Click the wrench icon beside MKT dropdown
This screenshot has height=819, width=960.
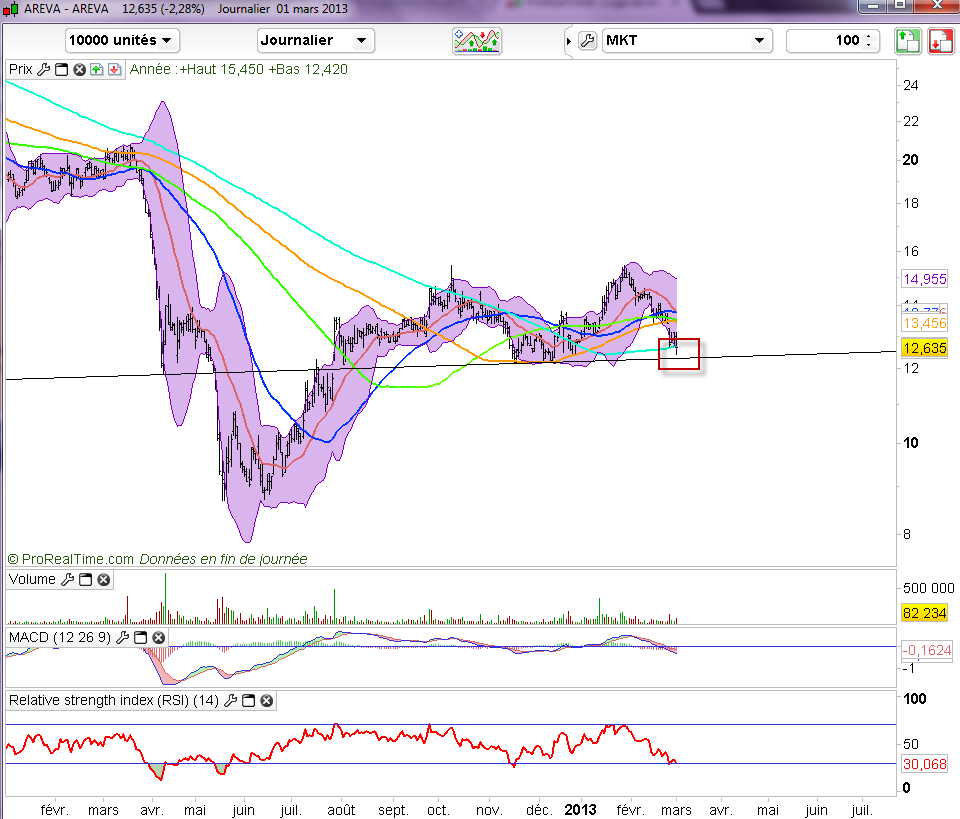coord(587,41)
